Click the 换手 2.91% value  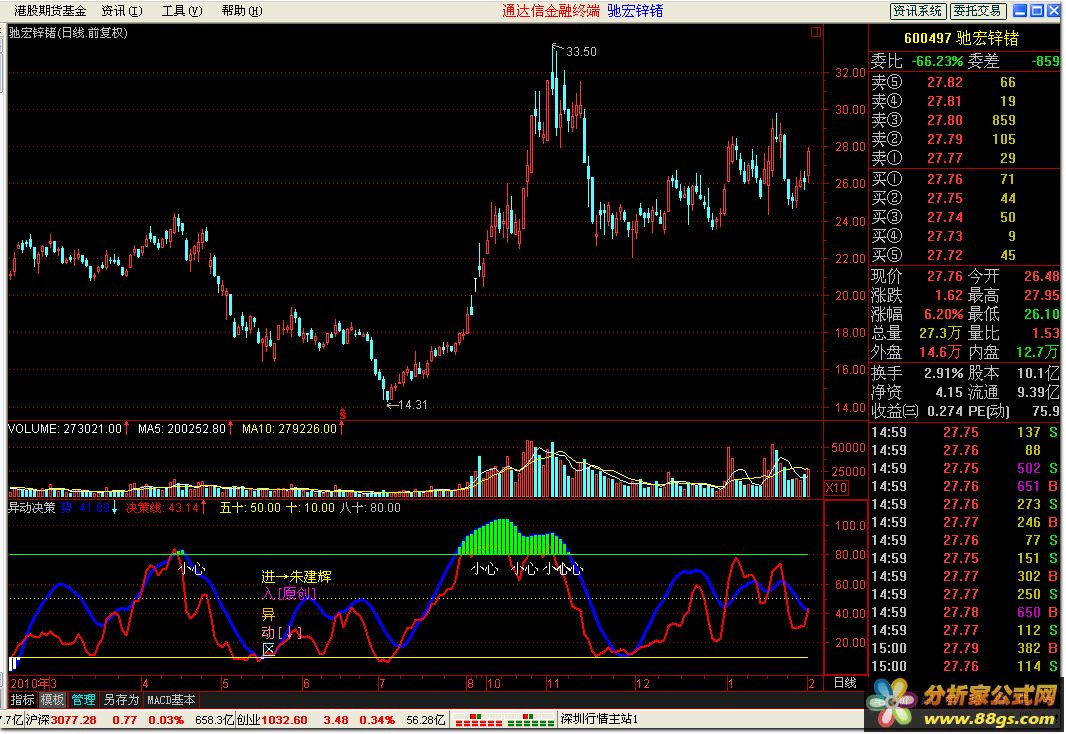tap(943, 374)
